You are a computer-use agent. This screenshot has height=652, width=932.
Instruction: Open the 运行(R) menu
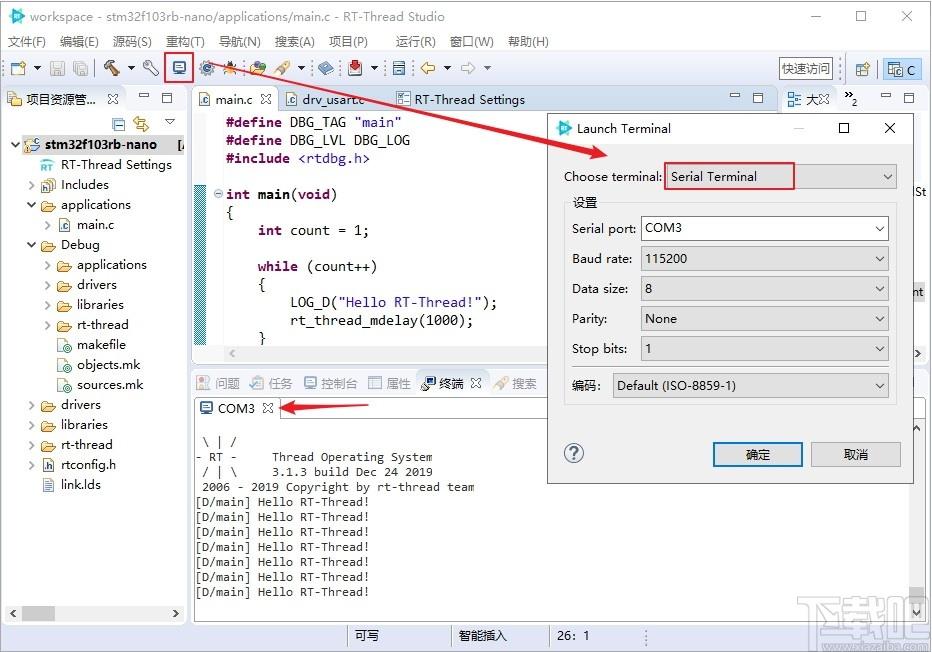415,42
